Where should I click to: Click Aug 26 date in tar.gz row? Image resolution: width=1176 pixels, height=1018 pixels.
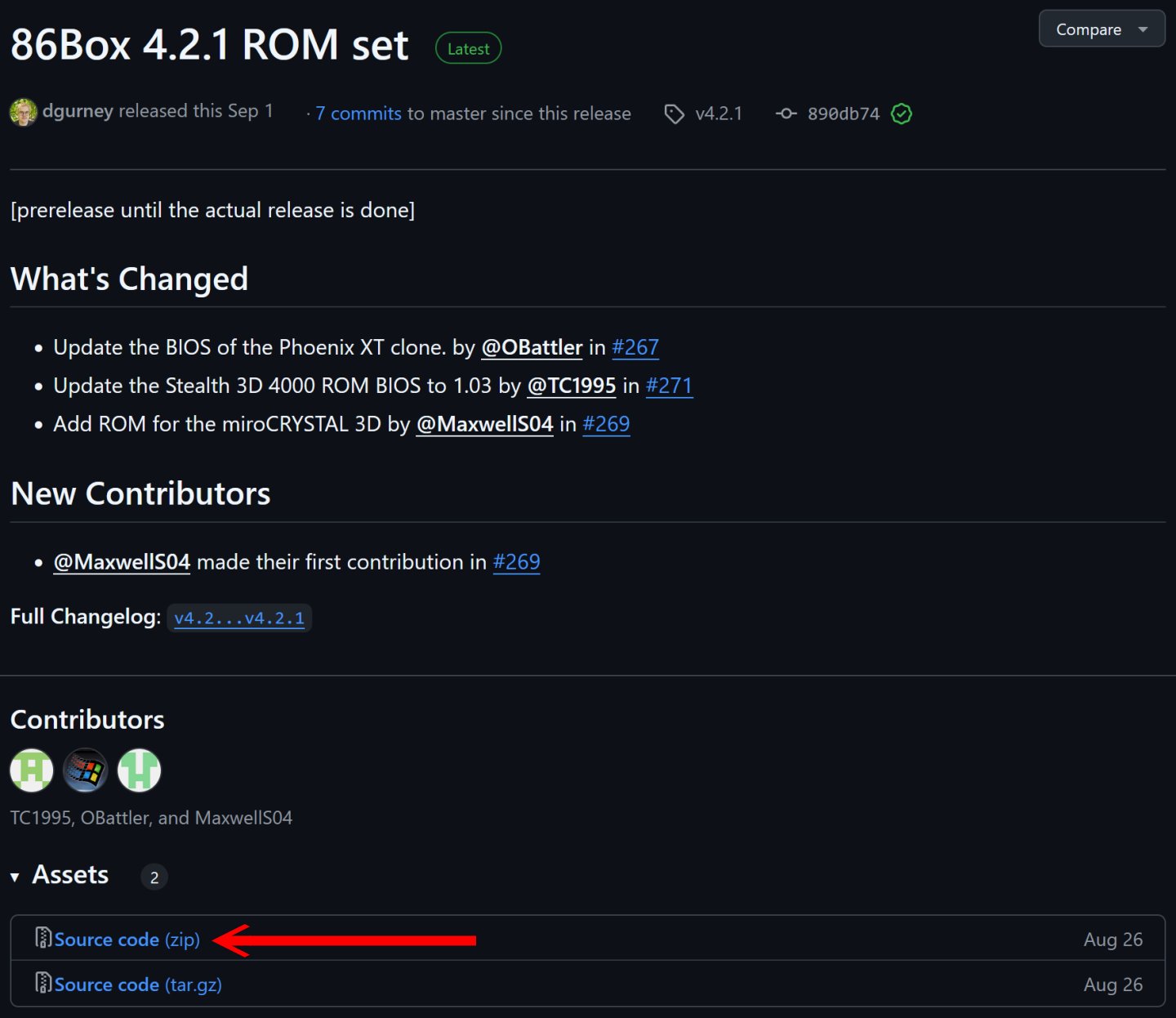pos(1113,985)
